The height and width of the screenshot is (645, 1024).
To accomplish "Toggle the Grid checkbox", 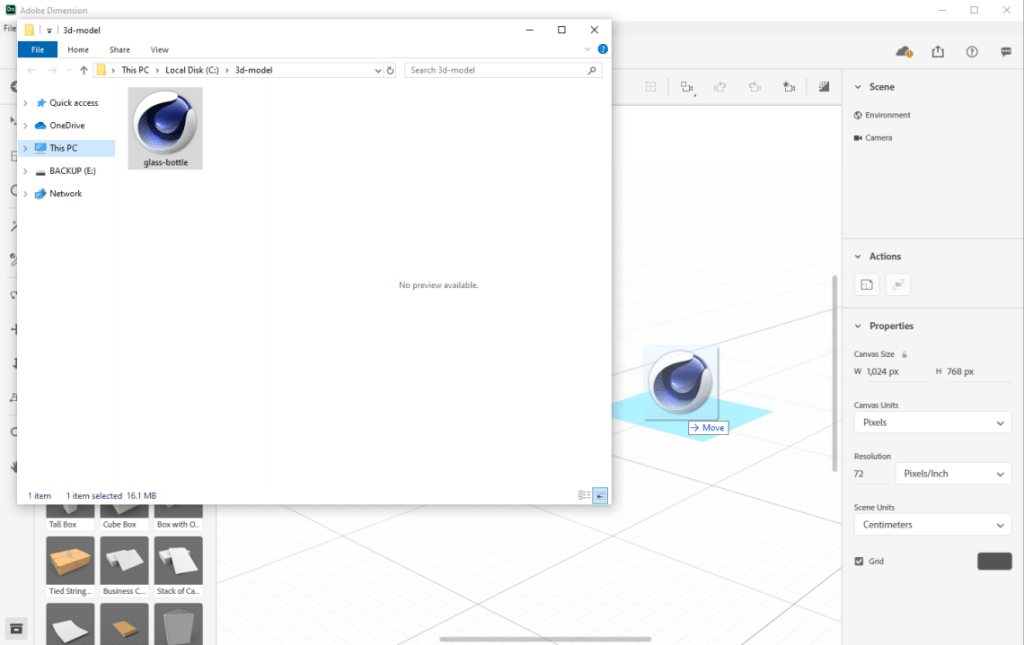I will click(859, 561).
